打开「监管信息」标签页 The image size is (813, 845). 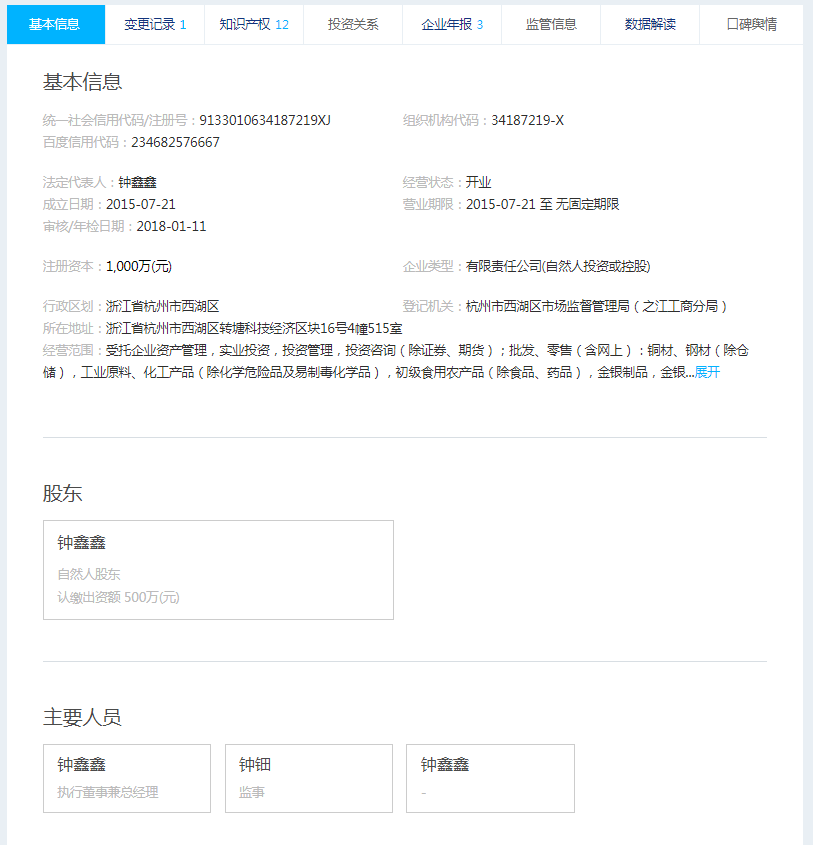tap(549, 24)
